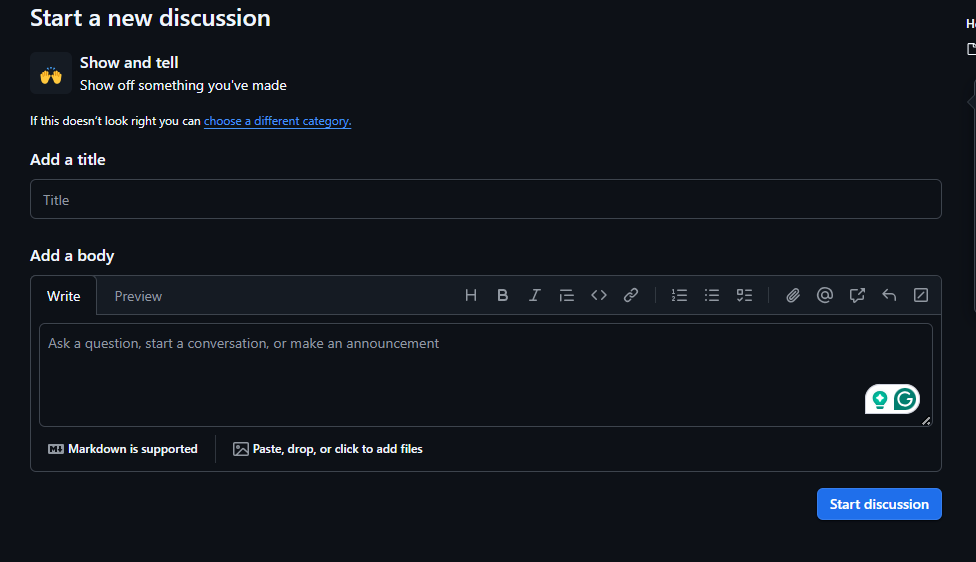This screenshot has height=562, width=976.
Task: Select the Write tab
Action: (64, 296)
